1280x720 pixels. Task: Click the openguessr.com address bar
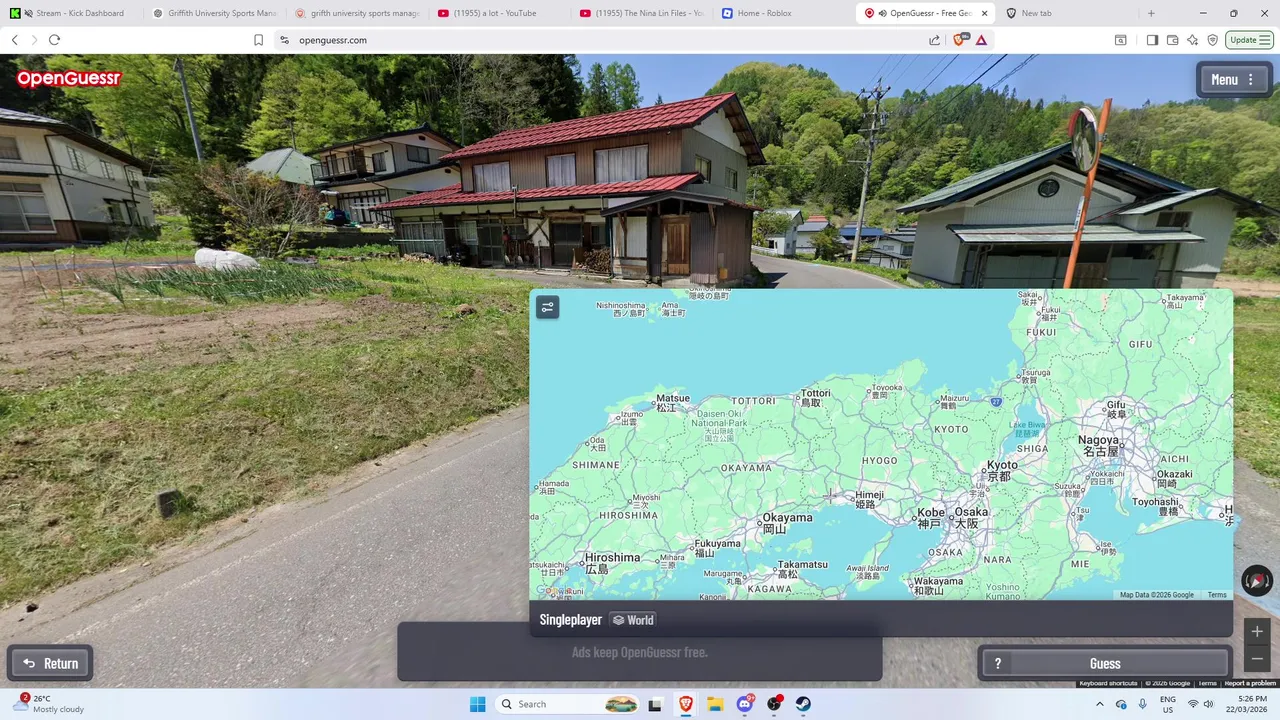[x=600, y=40]
